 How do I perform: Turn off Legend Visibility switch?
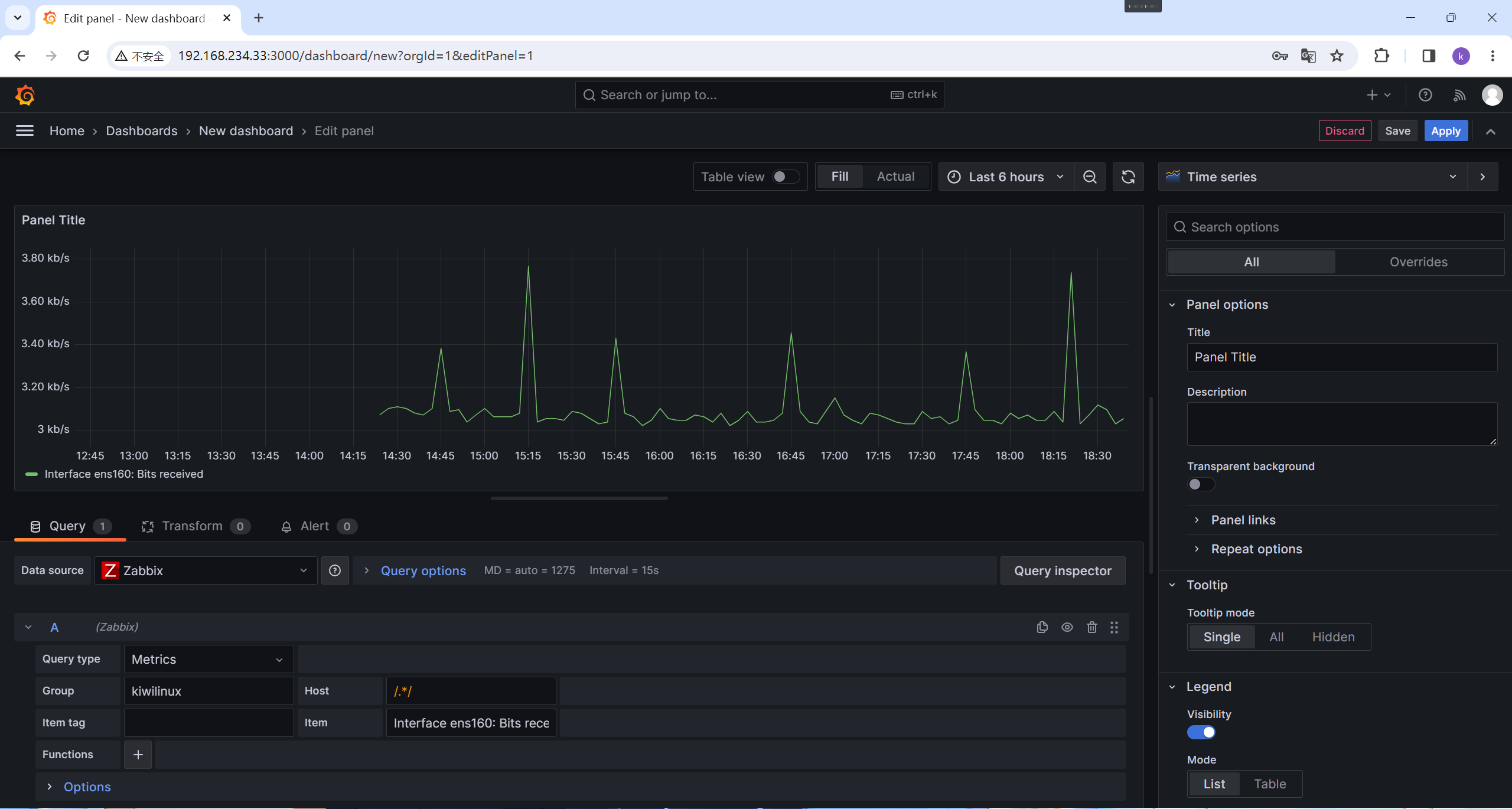(1201, 732)
